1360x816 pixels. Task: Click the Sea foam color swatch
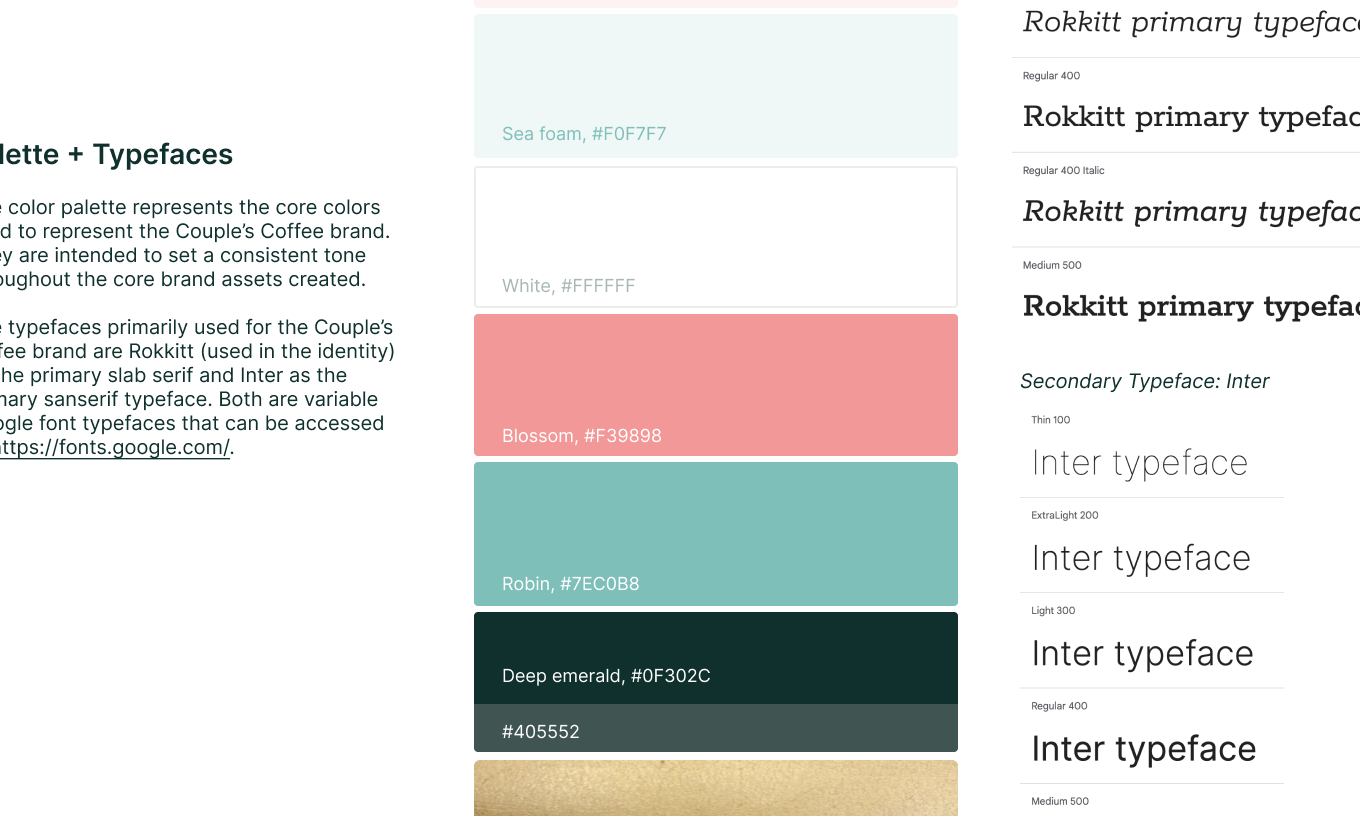(715, 85)
